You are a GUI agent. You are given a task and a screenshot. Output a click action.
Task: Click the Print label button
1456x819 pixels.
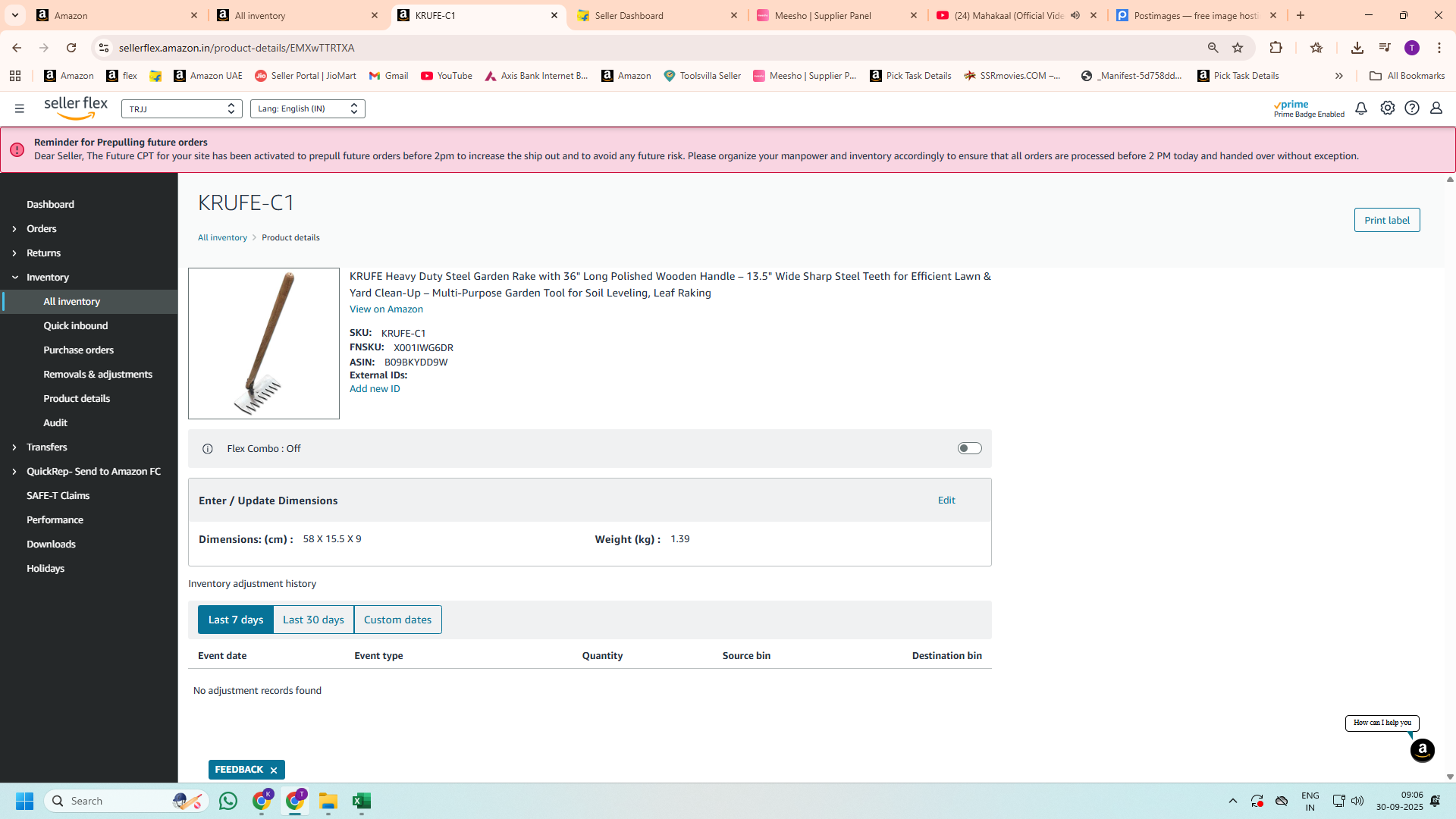[1386, 220]
